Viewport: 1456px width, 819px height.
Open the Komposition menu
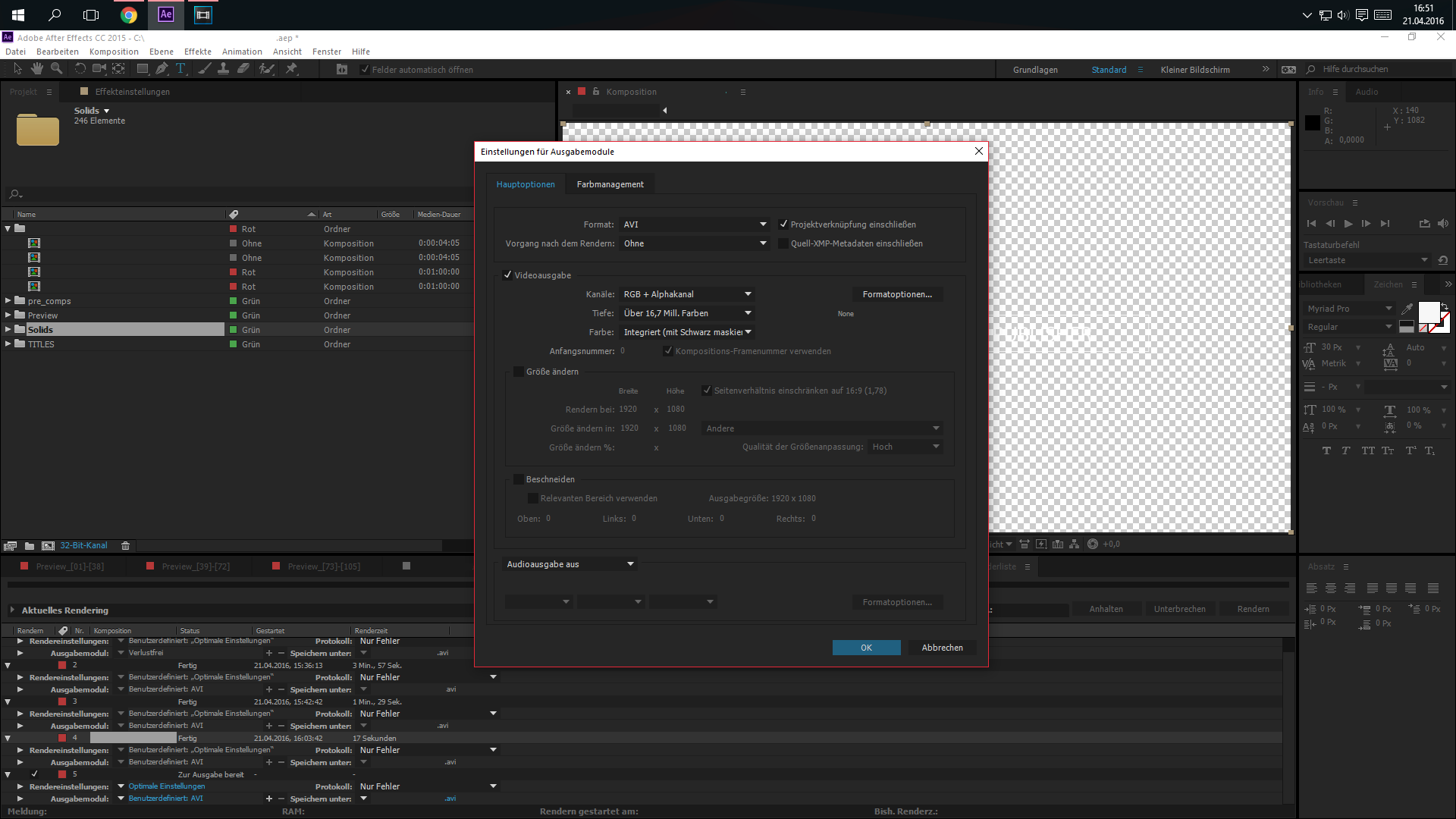(x=114, y=52)
